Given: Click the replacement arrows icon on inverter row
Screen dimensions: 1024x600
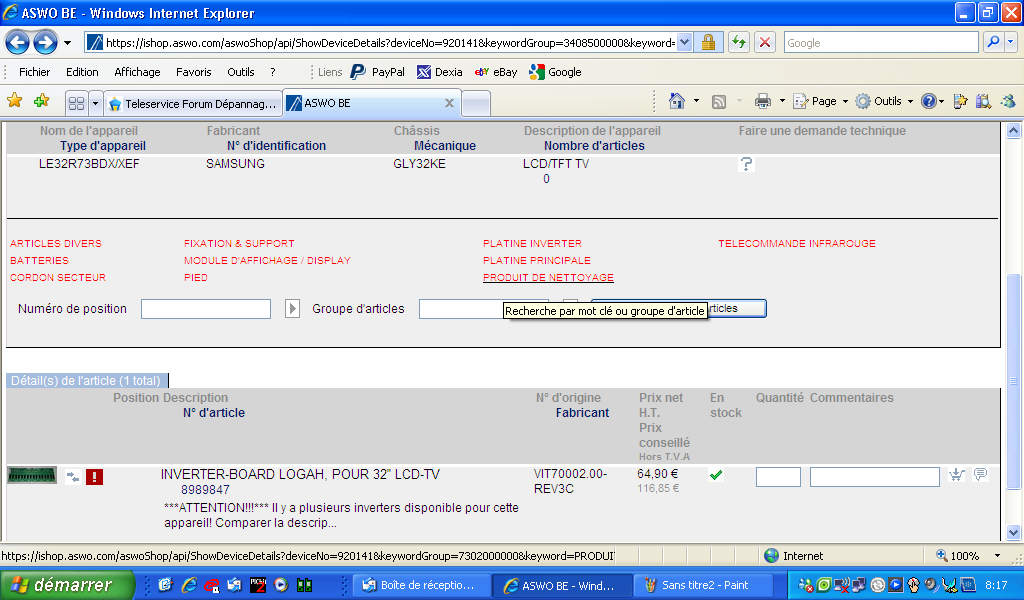Looking at the screenshot, I should click(x=73, y=477).
